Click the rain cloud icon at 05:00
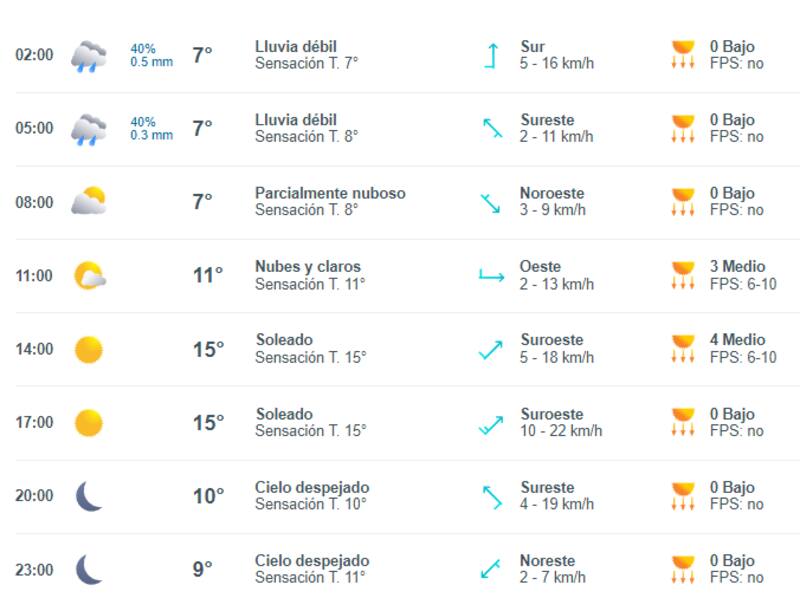800x598 pixels. point(88,129)
